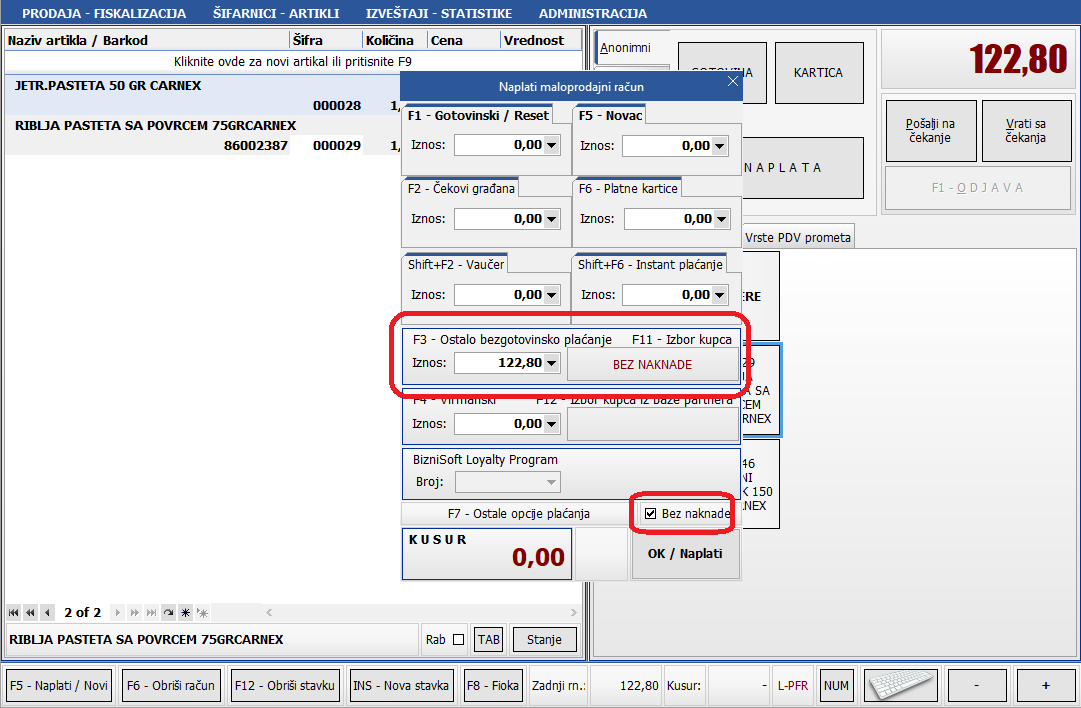Image resolution: width=1081 pixels, height=708 pixels.
Task: Close the Naplati maloprodajni račun dialog
Action: [732, 85]
